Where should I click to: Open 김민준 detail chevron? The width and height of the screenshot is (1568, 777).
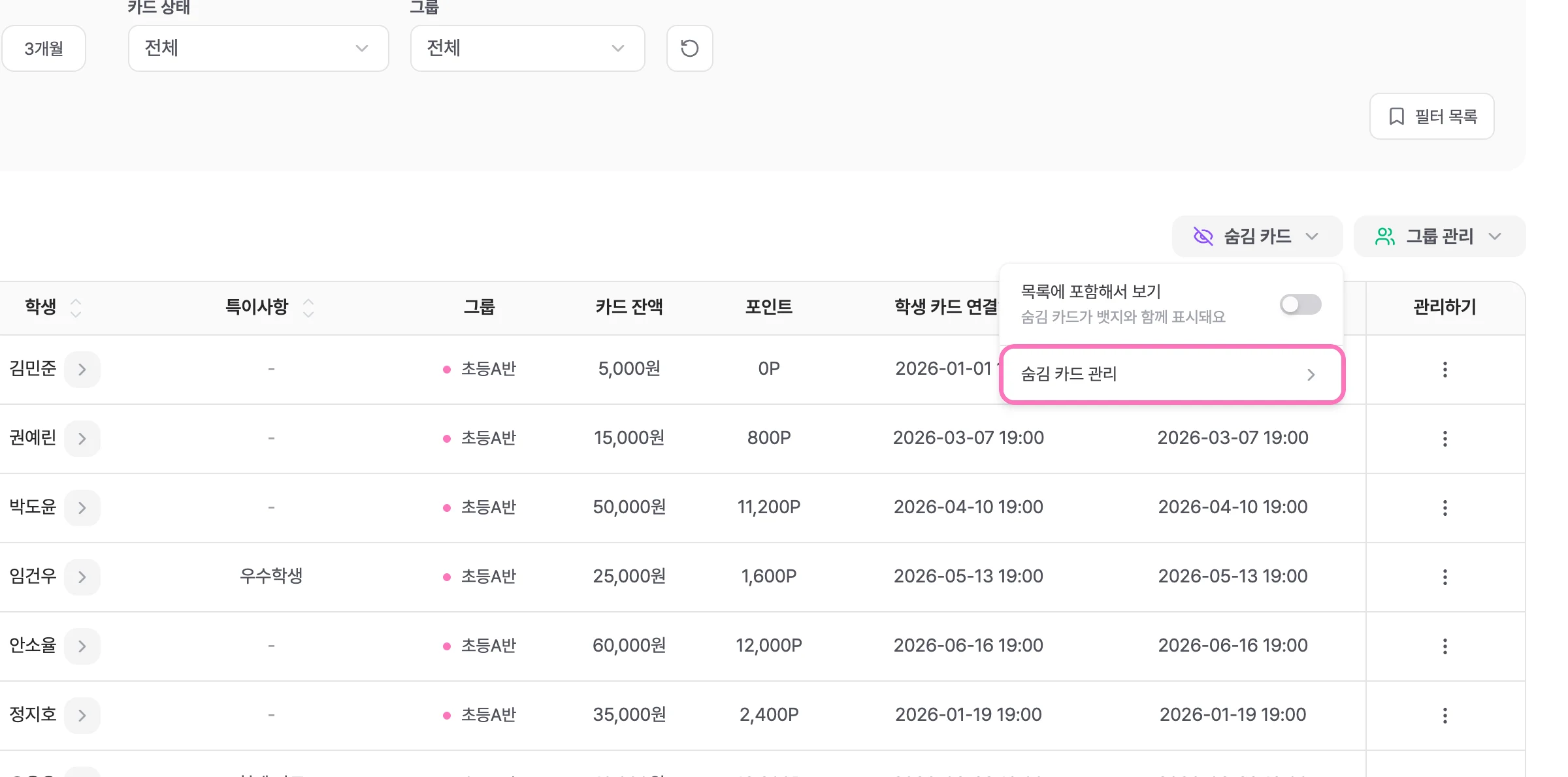pyautogui.click(x=82, y=370)
